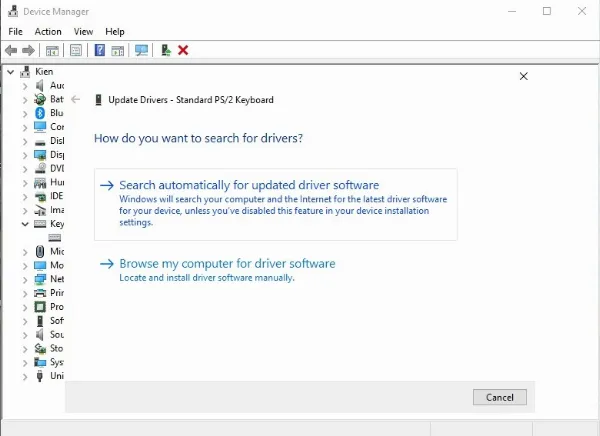Click the Update driver toolbar icon with green arrow

[x=166, y=50]
